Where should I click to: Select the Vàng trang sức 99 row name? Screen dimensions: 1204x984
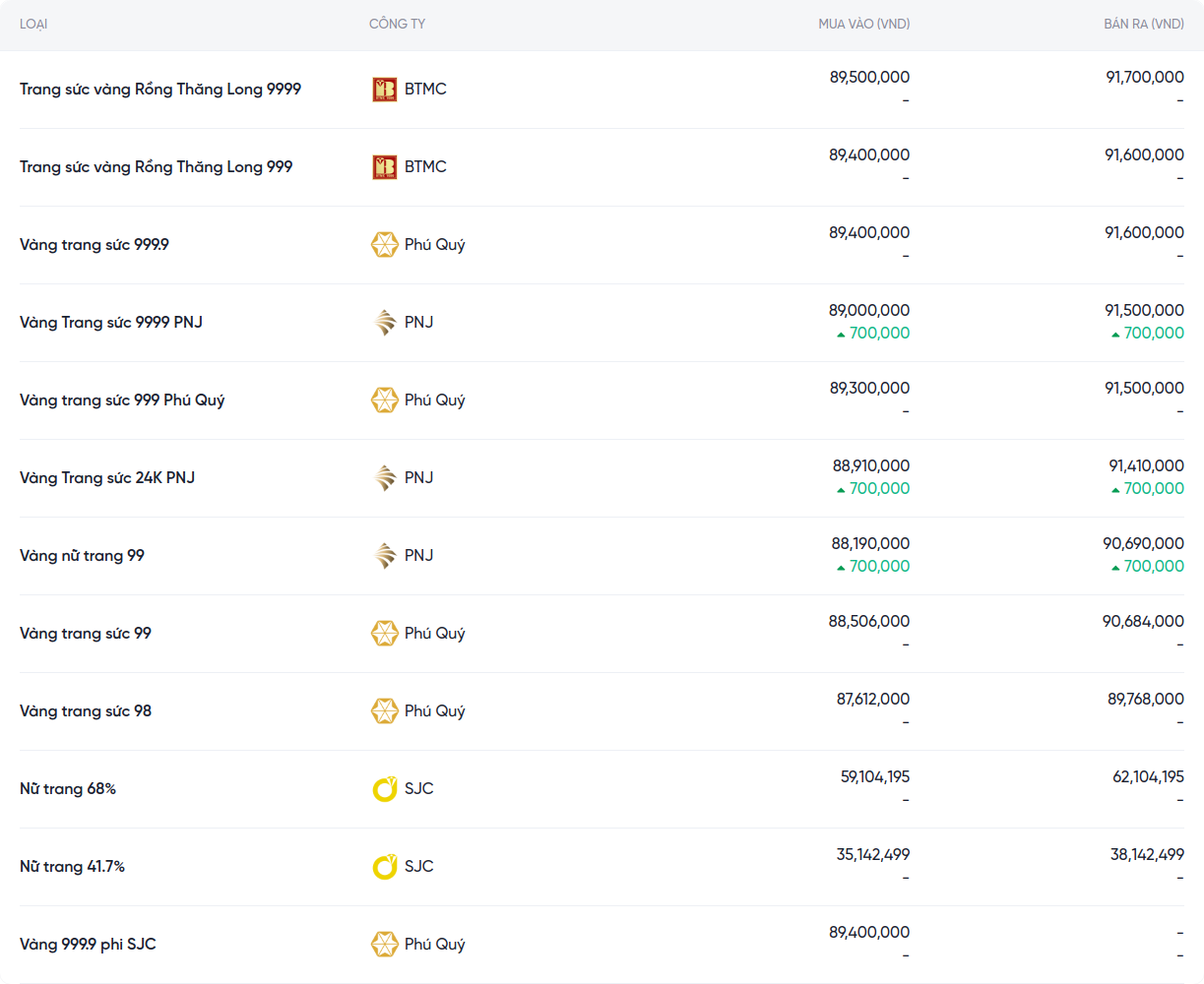click(x=86, y=634)
